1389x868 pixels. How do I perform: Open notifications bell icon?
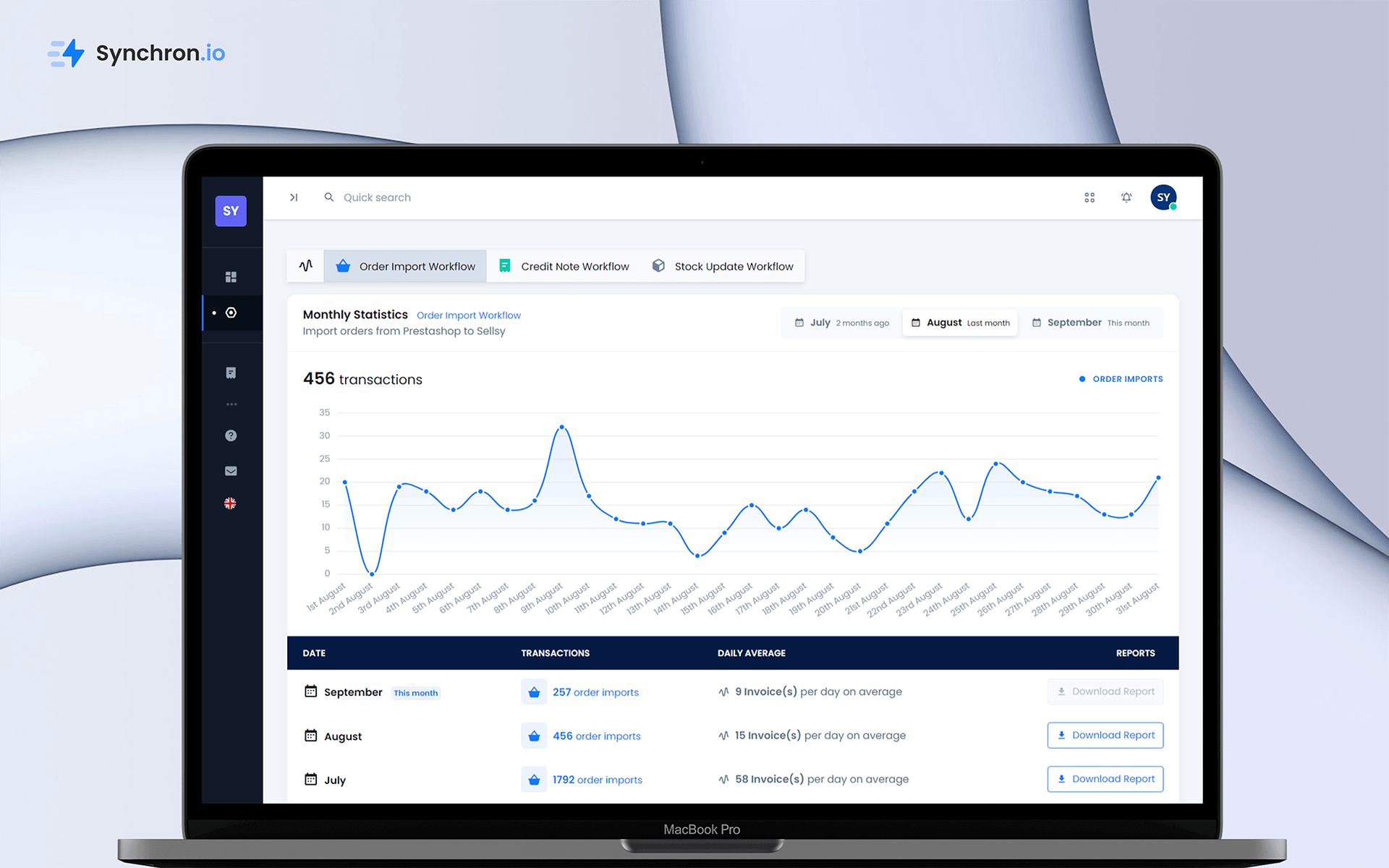point(1126,197)
